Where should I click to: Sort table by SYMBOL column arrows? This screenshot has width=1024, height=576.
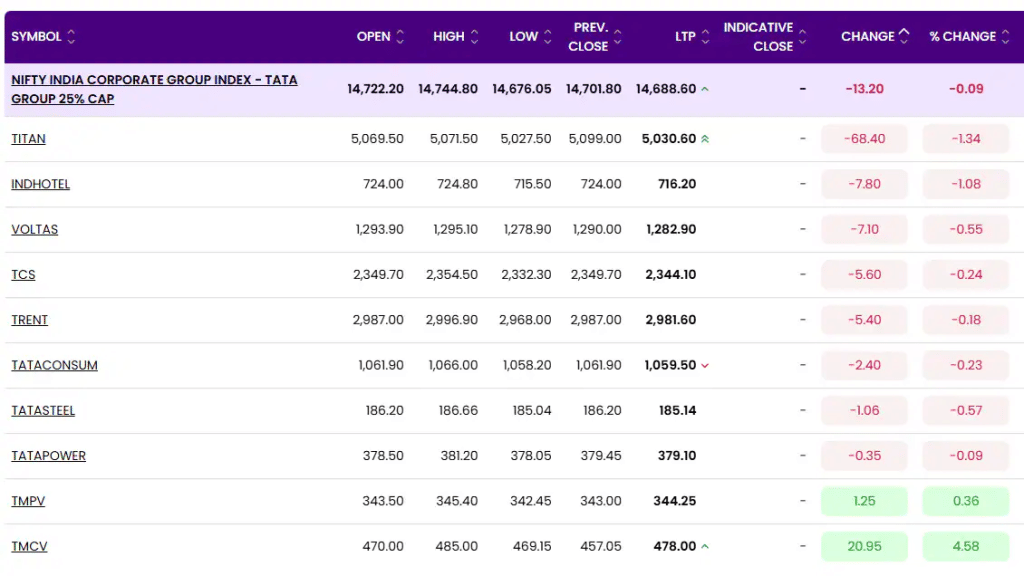coord(71,37)
